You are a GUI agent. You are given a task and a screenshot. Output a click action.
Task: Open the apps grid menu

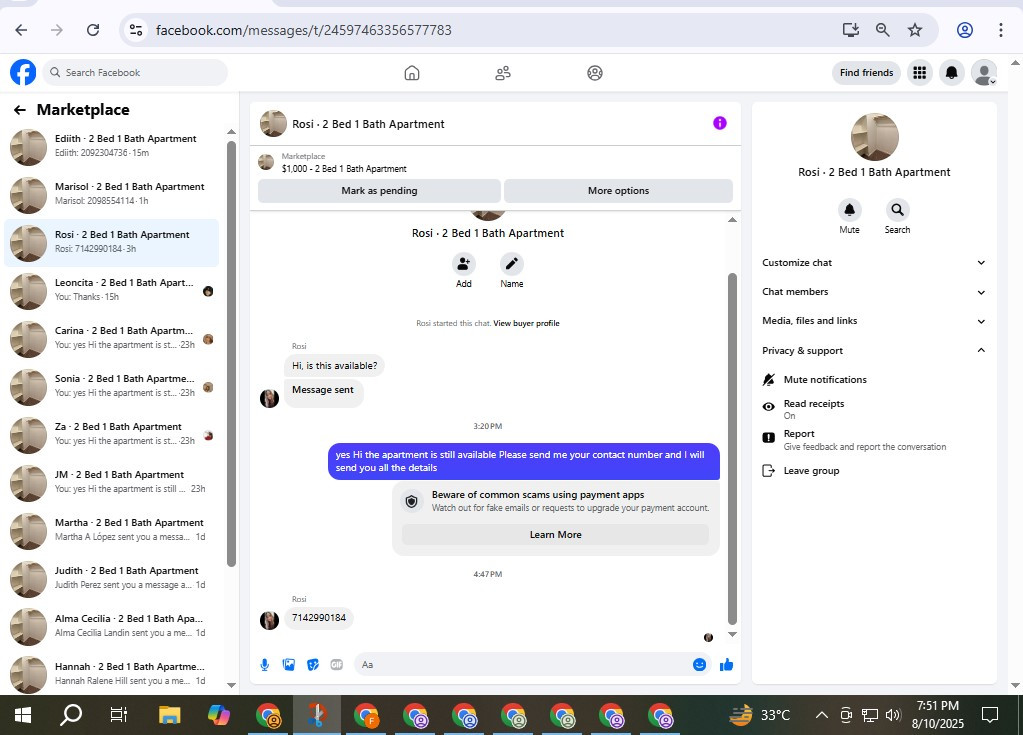click(919, 72)
